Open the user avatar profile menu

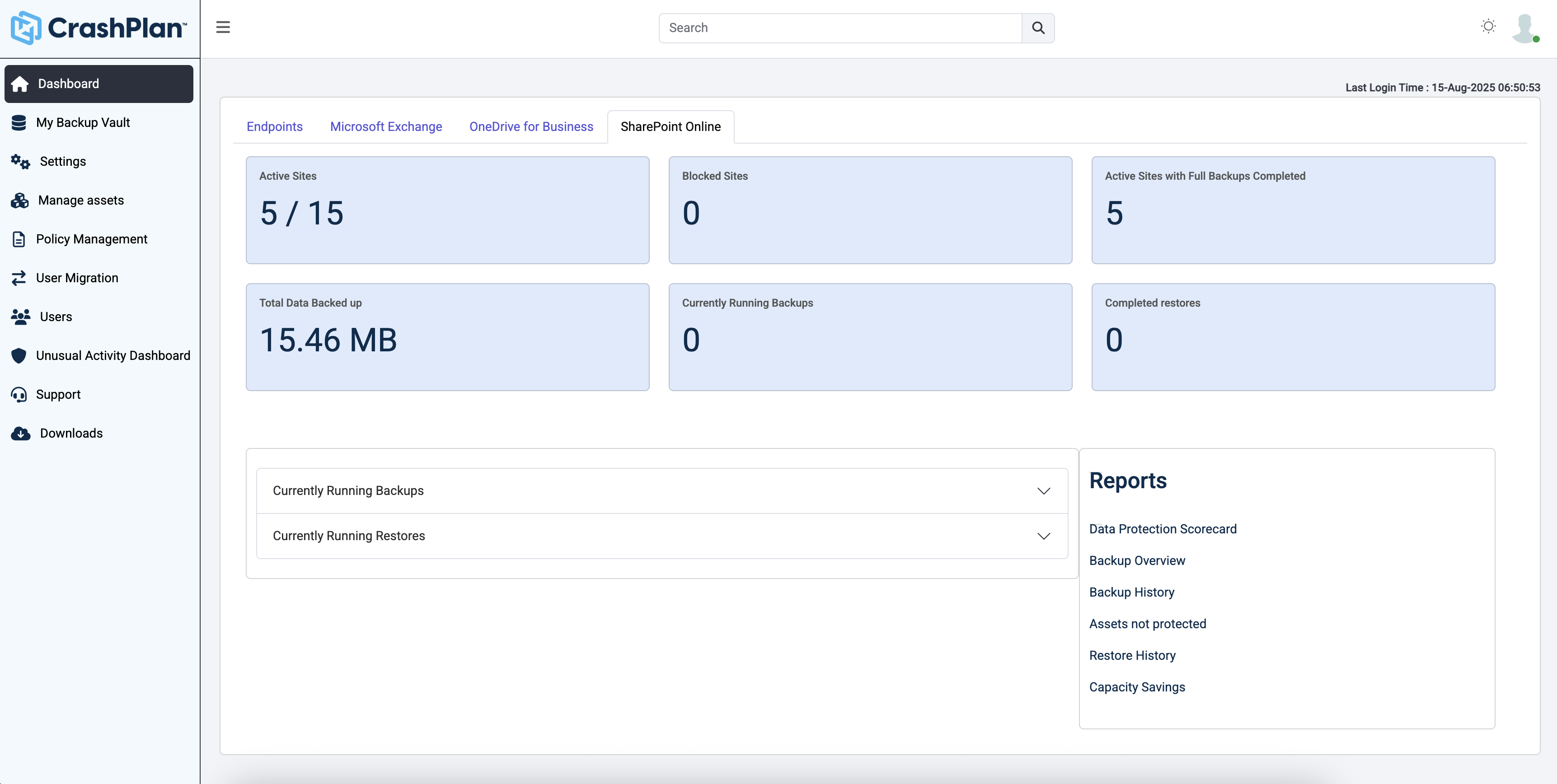pyautogui.click(x=1524, y=28)
